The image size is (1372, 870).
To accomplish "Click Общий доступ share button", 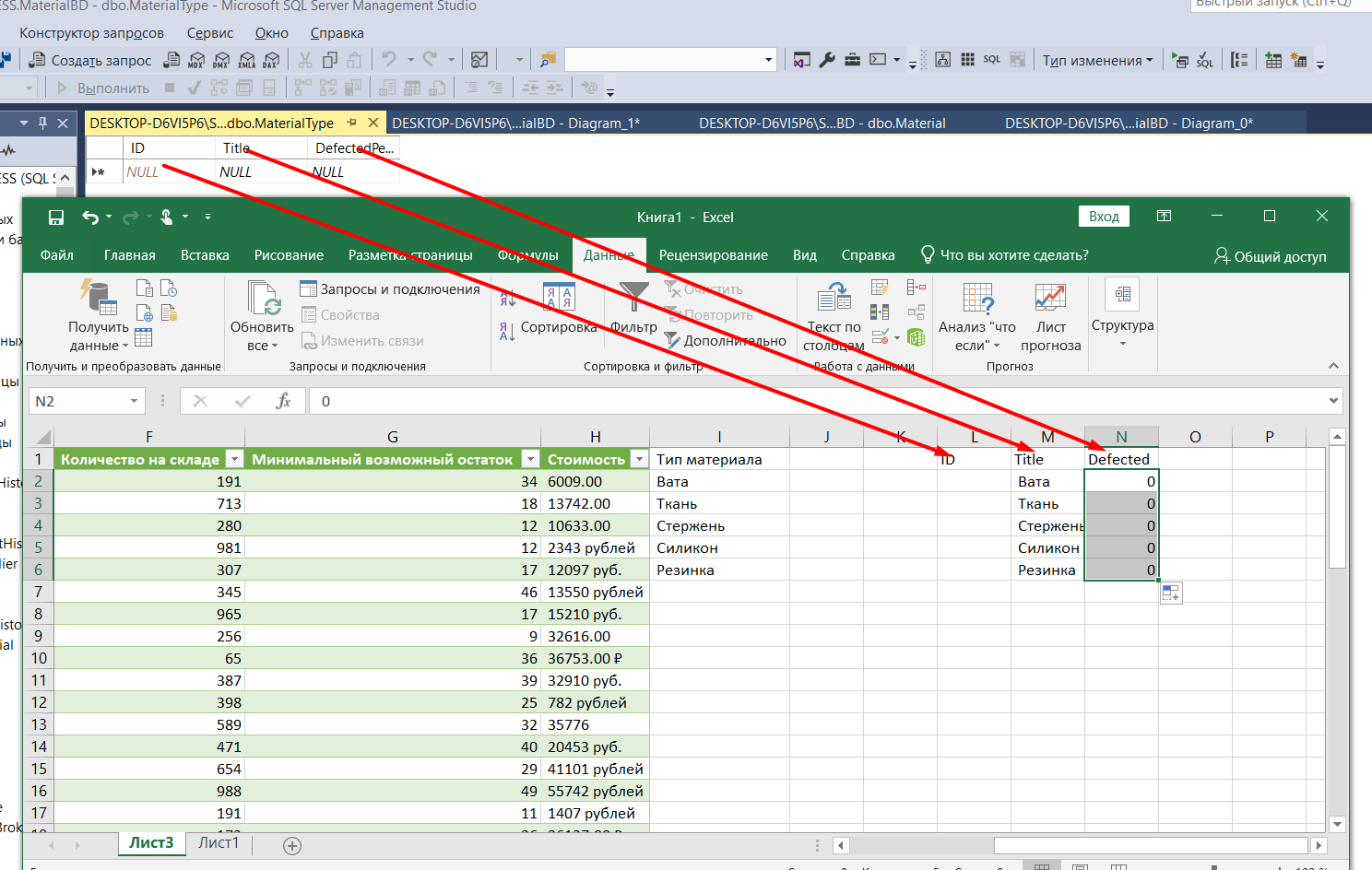I will click(x=1270, y=256).
